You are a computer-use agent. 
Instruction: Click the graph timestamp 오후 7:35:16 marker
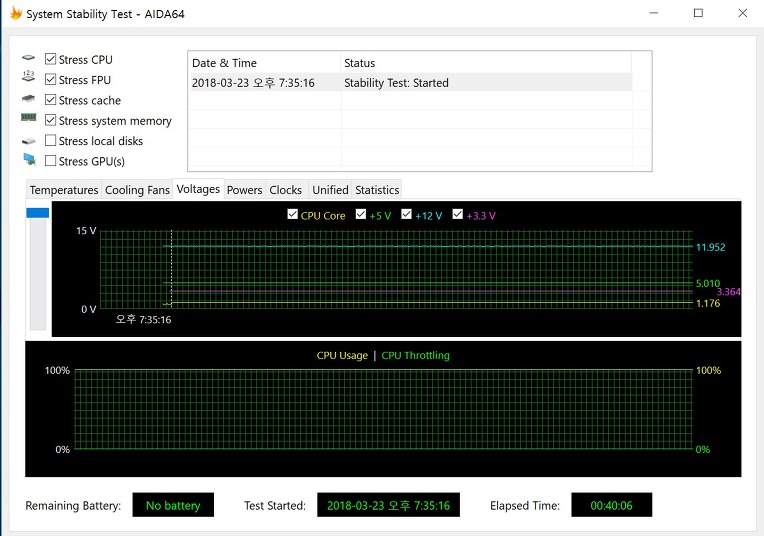click(143, 320)
